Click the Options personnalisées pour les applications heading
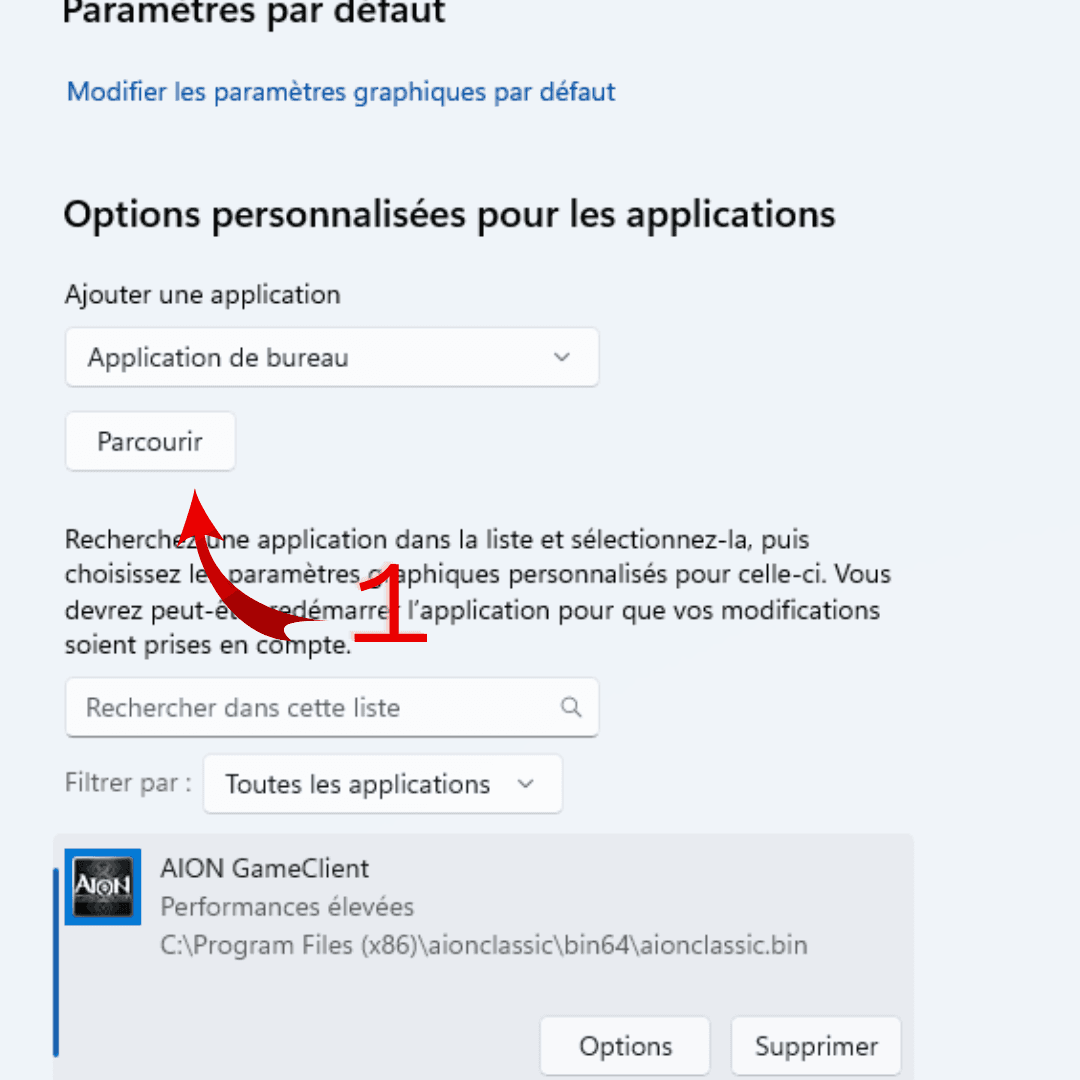 point(449,214)
